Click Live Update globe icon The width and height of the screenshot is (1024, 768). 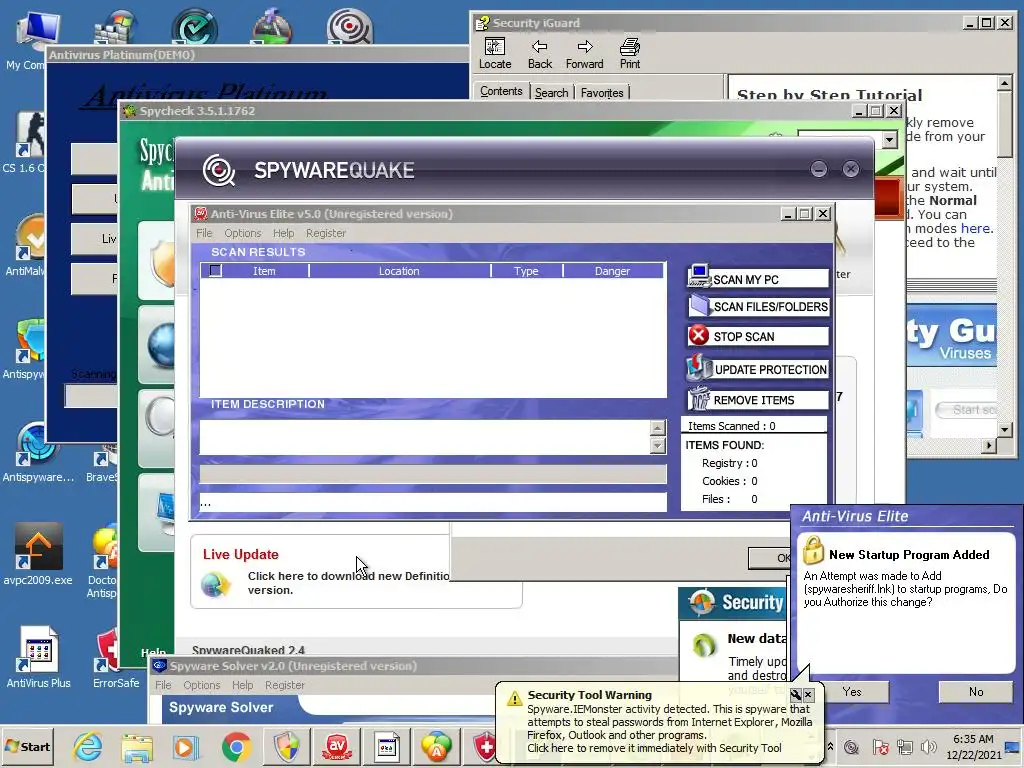pyautogui.click(x=216, y=584)
